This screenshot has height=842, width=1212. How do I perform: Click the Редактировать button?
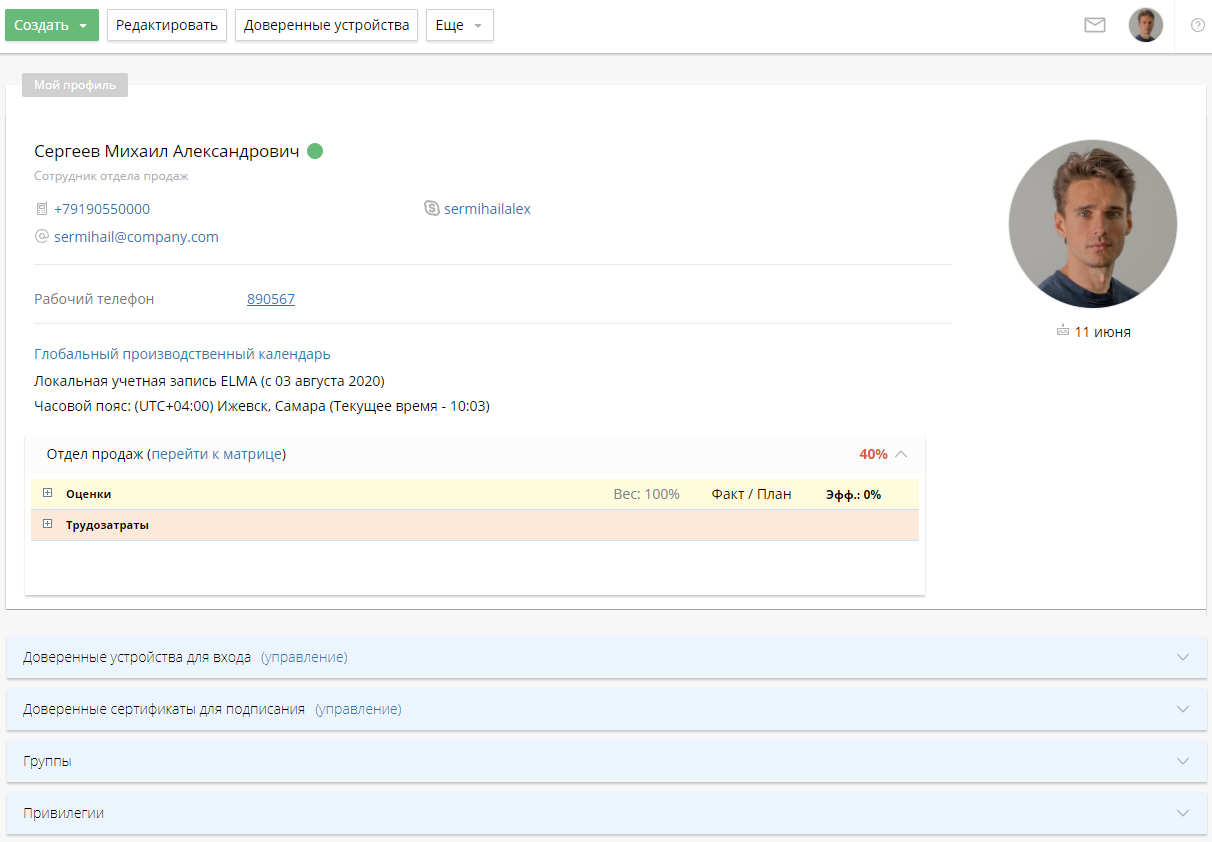(x=167, y=25)
